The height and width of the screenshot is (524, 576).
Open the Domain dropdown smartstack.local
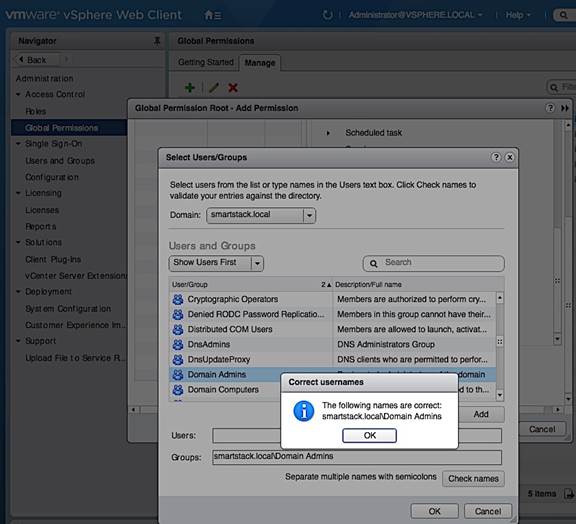coord(261,215)
